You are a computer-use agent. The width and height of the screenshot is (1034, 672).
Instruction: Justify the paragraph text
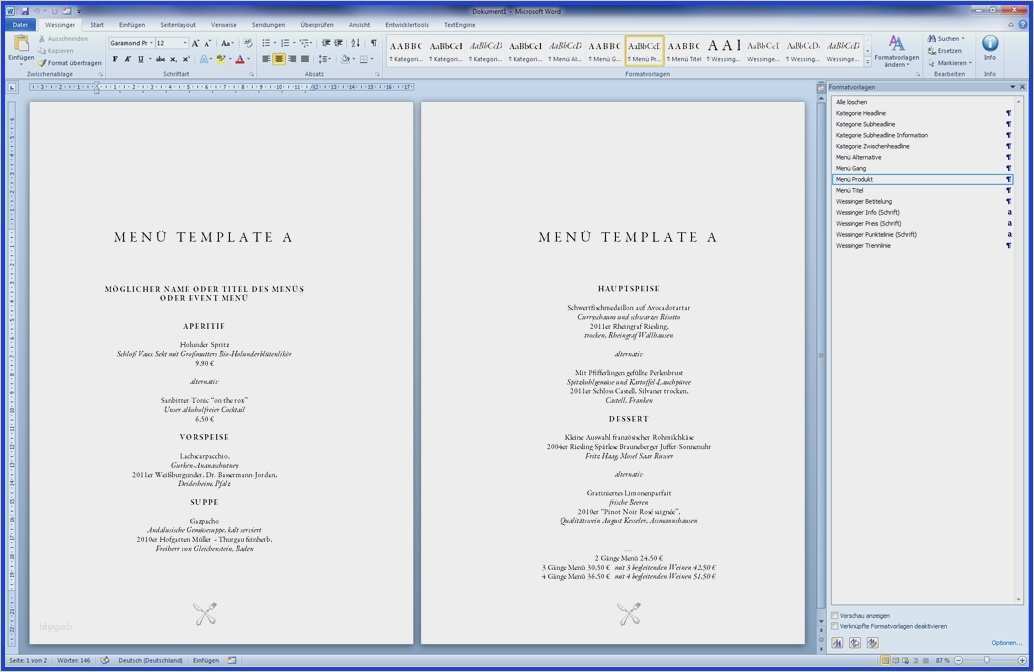[x=305, y=59]
